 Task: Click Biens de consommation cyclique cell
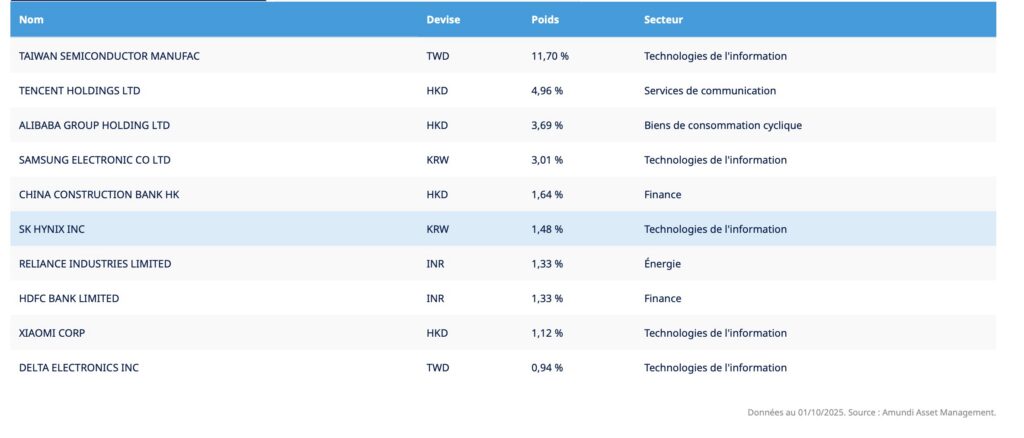point(722,125)
